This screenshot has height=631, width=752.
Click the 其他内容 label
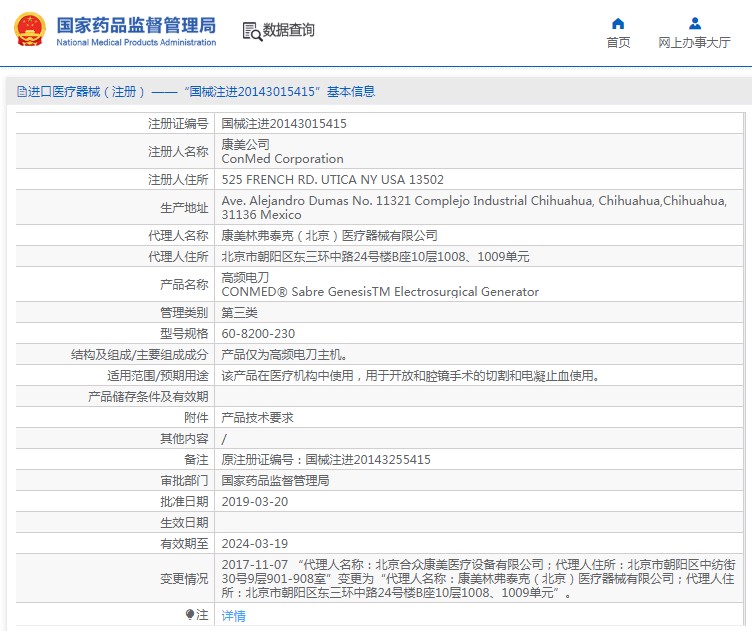184,439
